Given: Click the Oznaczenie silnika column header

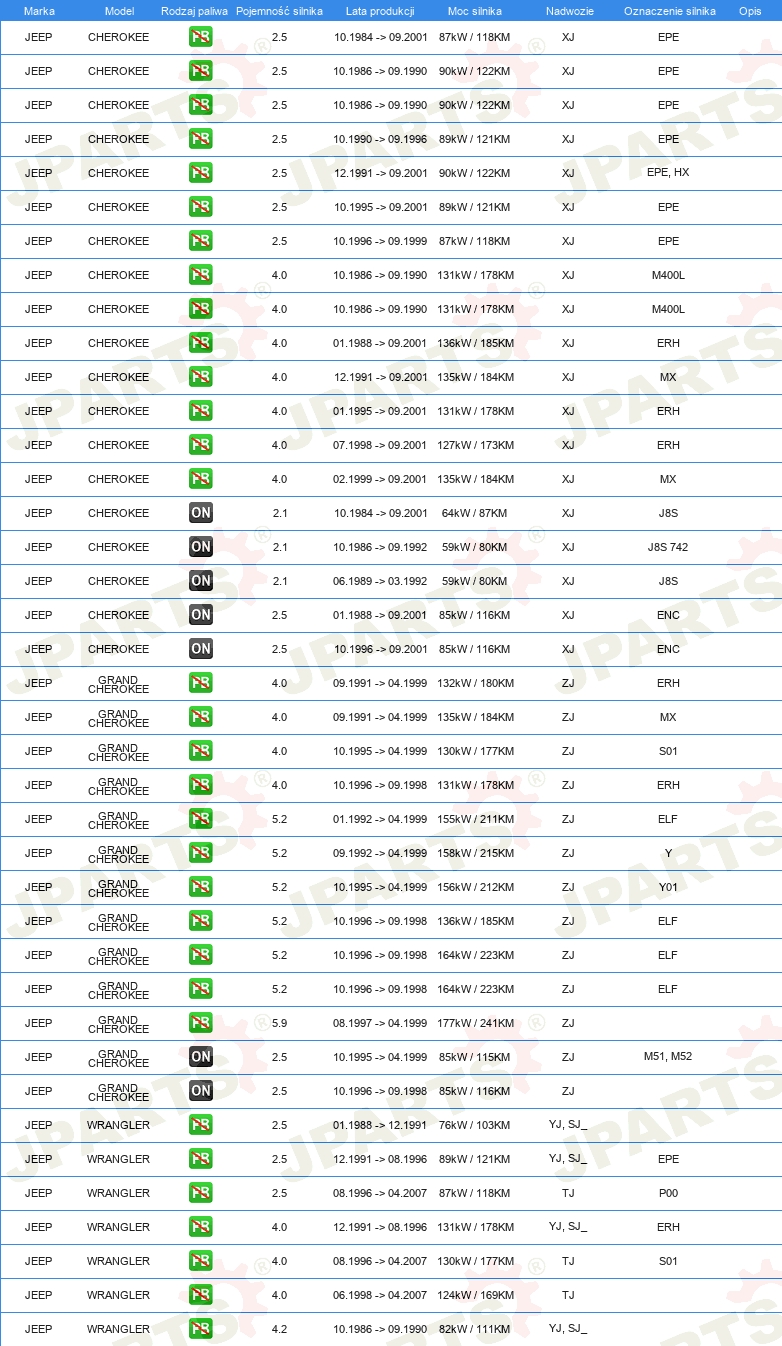Looking at the screenshot, I should pos(670,11).
